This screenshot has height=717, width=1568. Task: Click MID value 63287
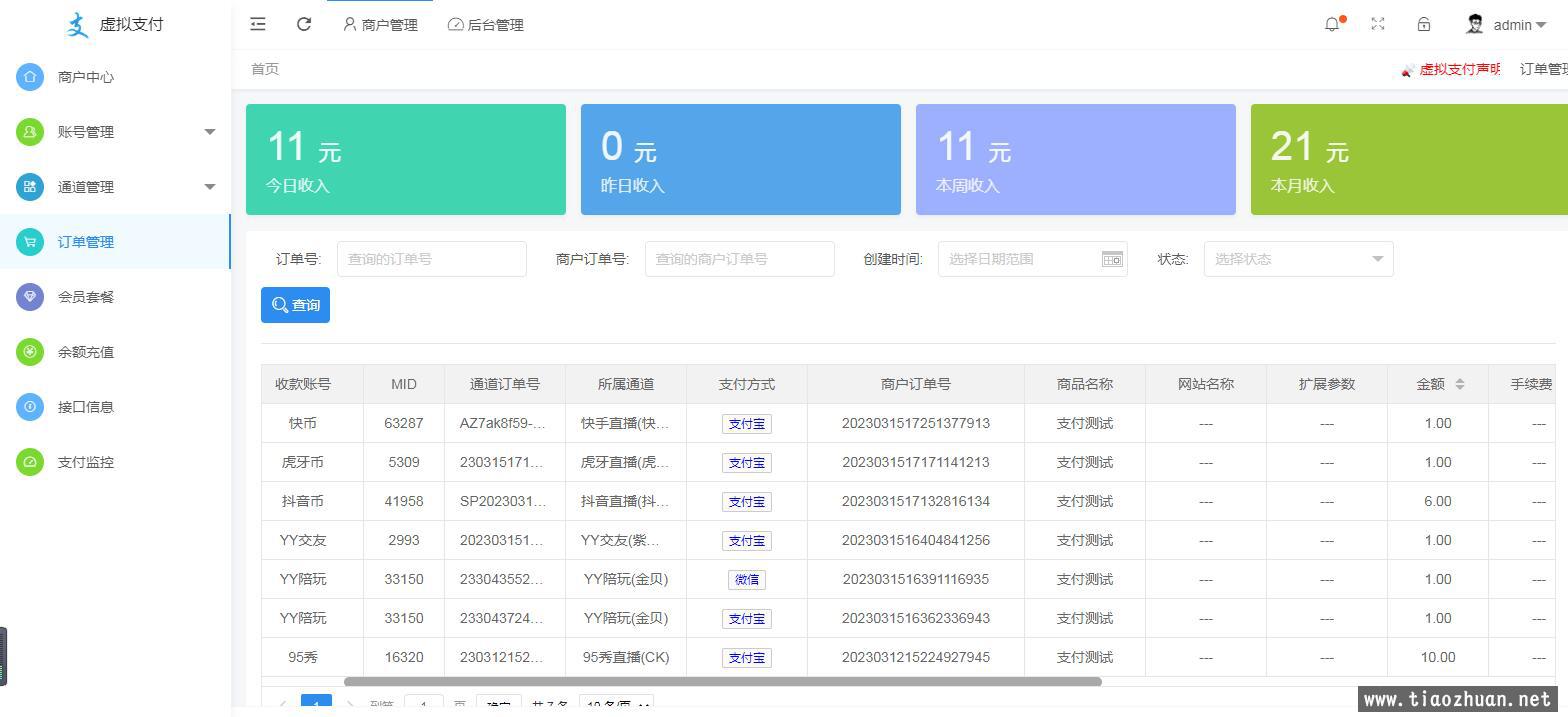(404, 423)
